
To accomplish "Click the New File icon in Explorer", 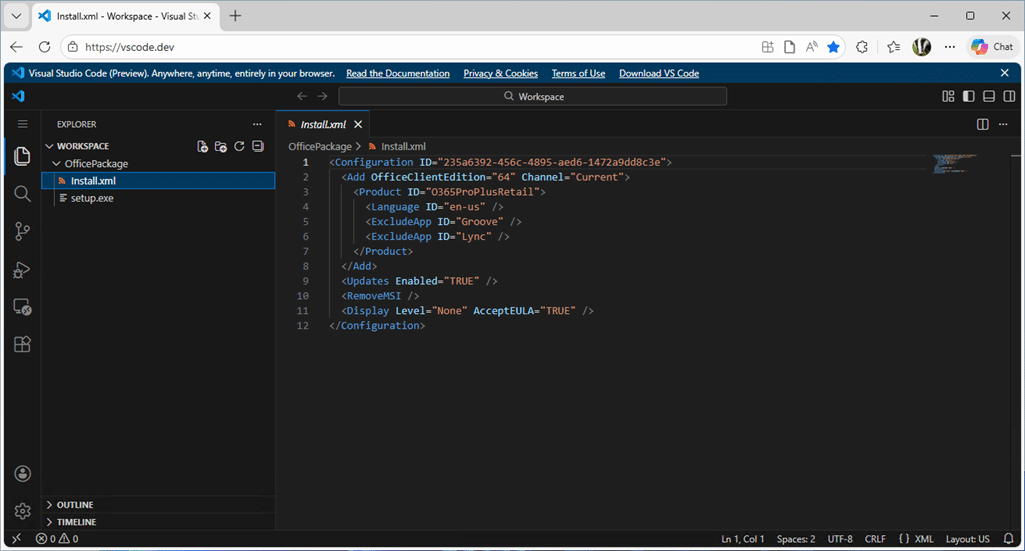I will pyautogui.click(x=203, y=146).
